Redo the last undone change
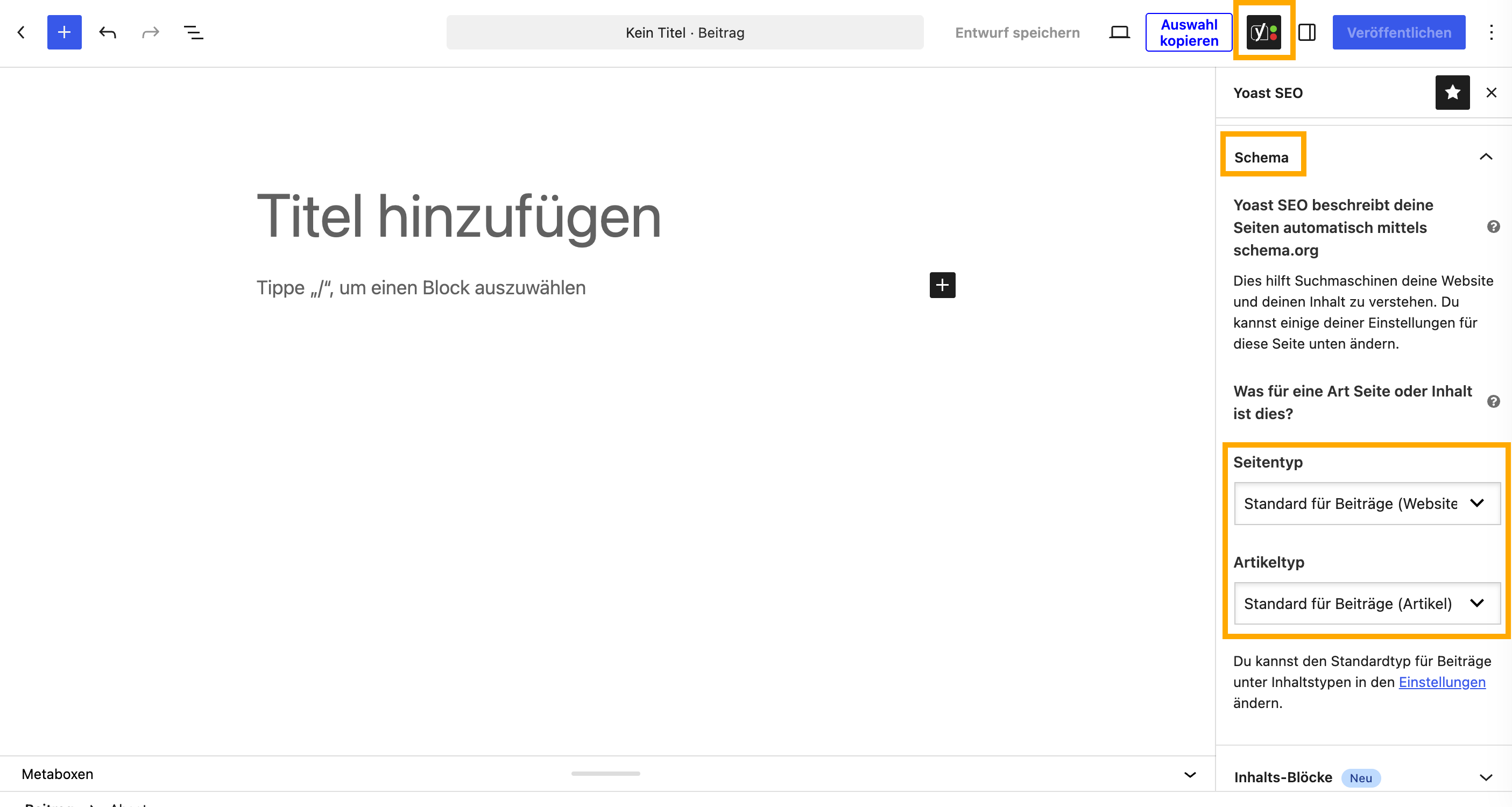1512x807 pixels. click(x=151, y=32)
